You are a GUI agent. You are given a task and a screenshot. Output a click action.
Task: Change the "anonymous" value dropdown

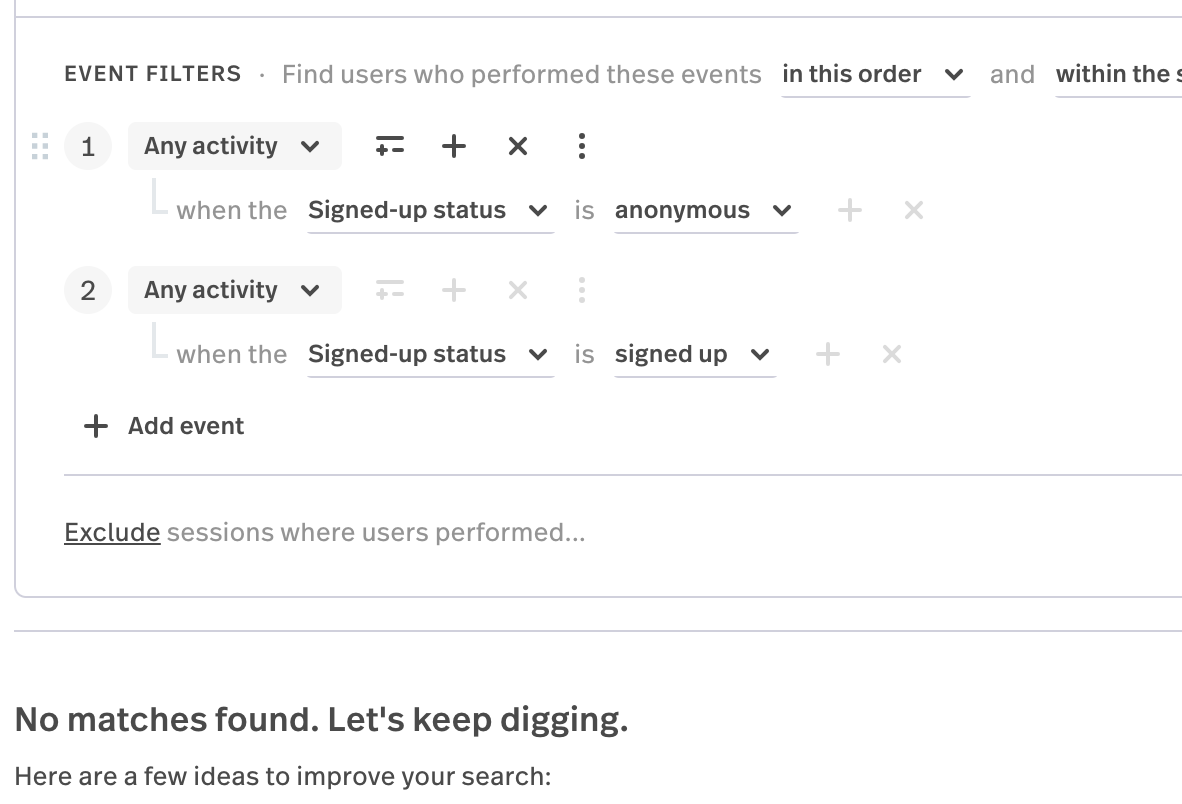click(704, 211)
